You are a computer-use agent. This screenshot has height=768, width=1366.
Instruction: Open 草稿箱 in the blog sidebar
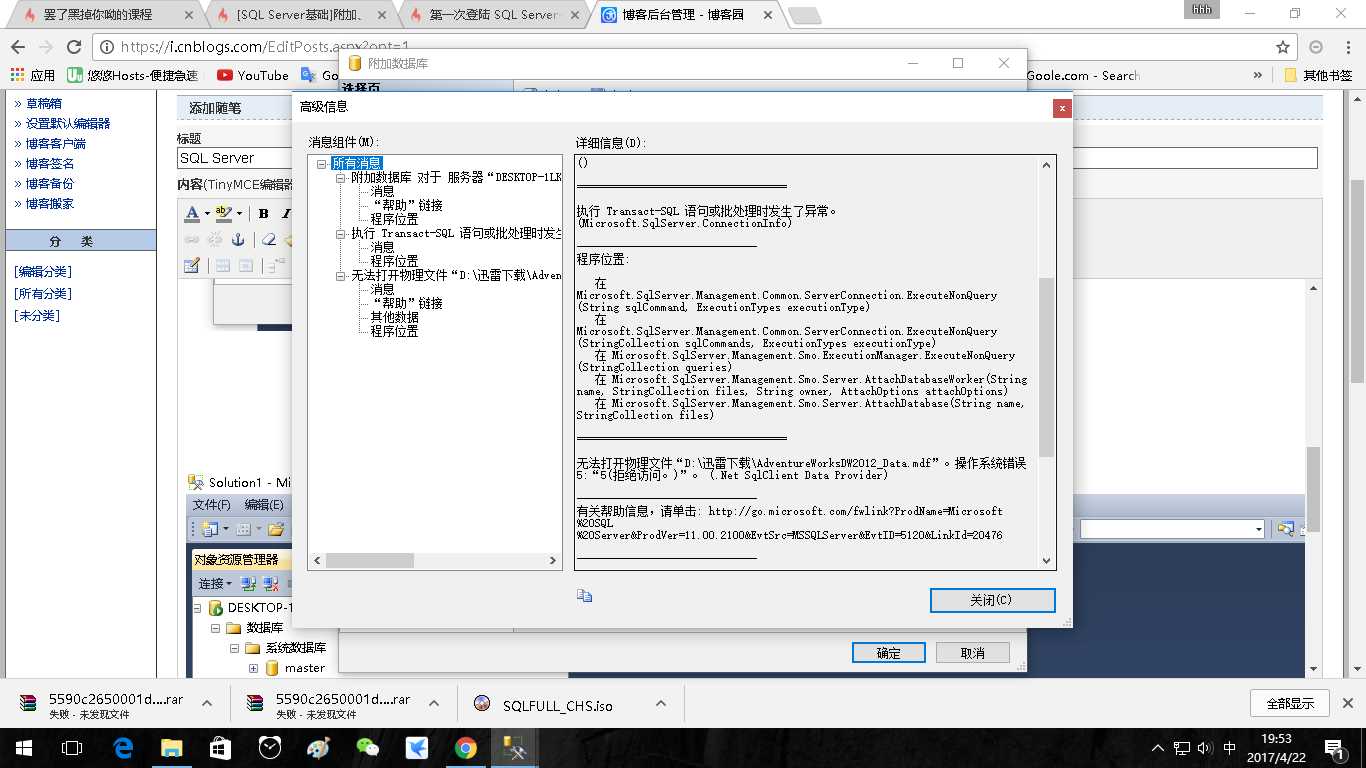(43, 103)
